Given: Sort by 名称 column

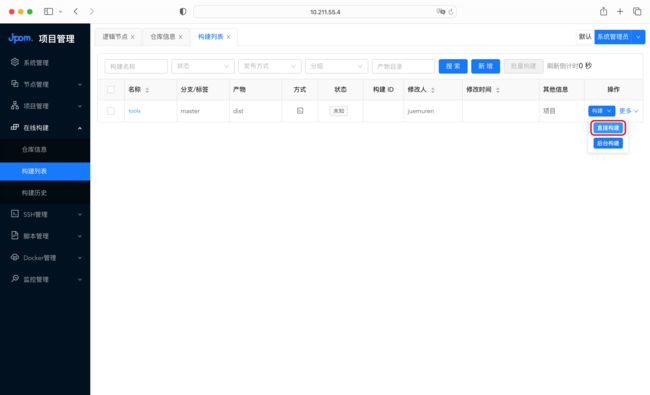Looking at the screenshot, I should click(147, 90).
